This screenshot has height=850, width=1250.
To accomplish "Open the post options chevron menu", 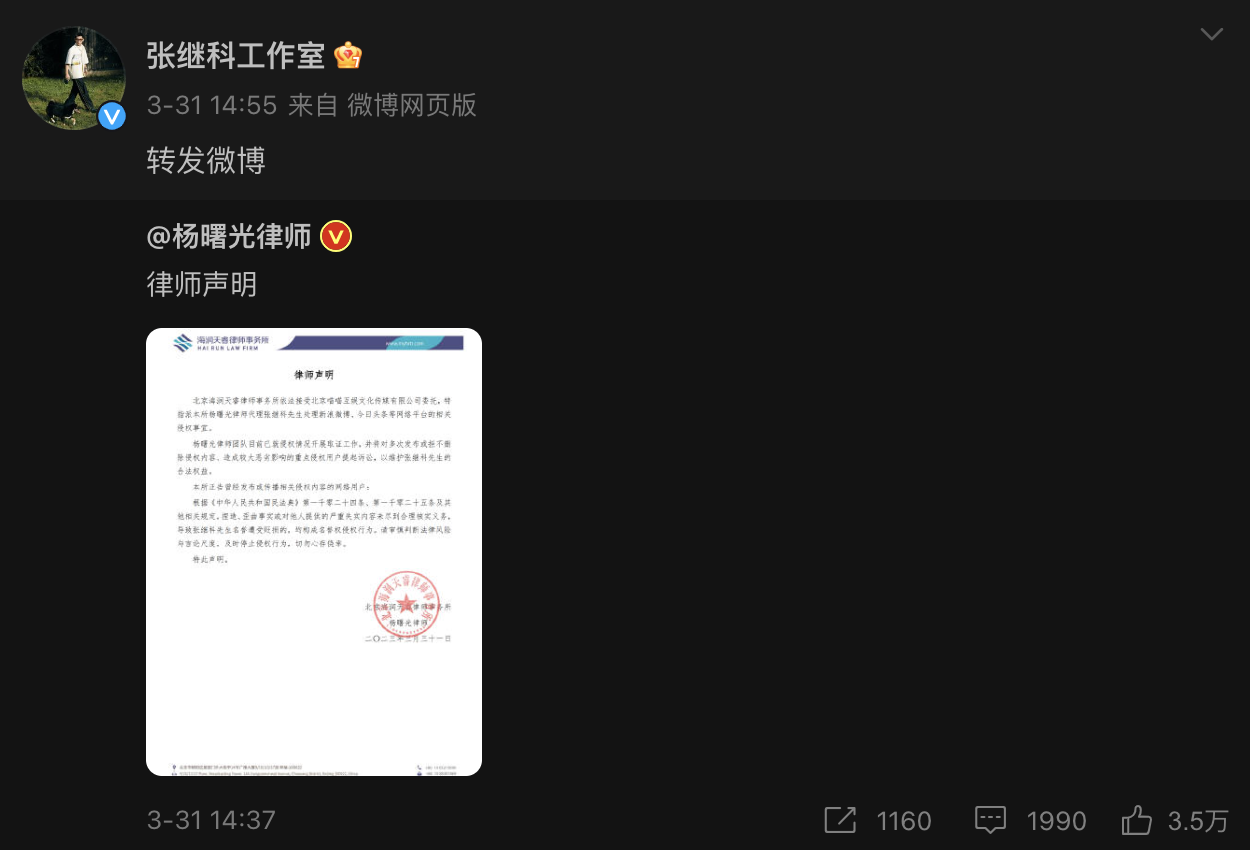I will tap(1211, 35).
